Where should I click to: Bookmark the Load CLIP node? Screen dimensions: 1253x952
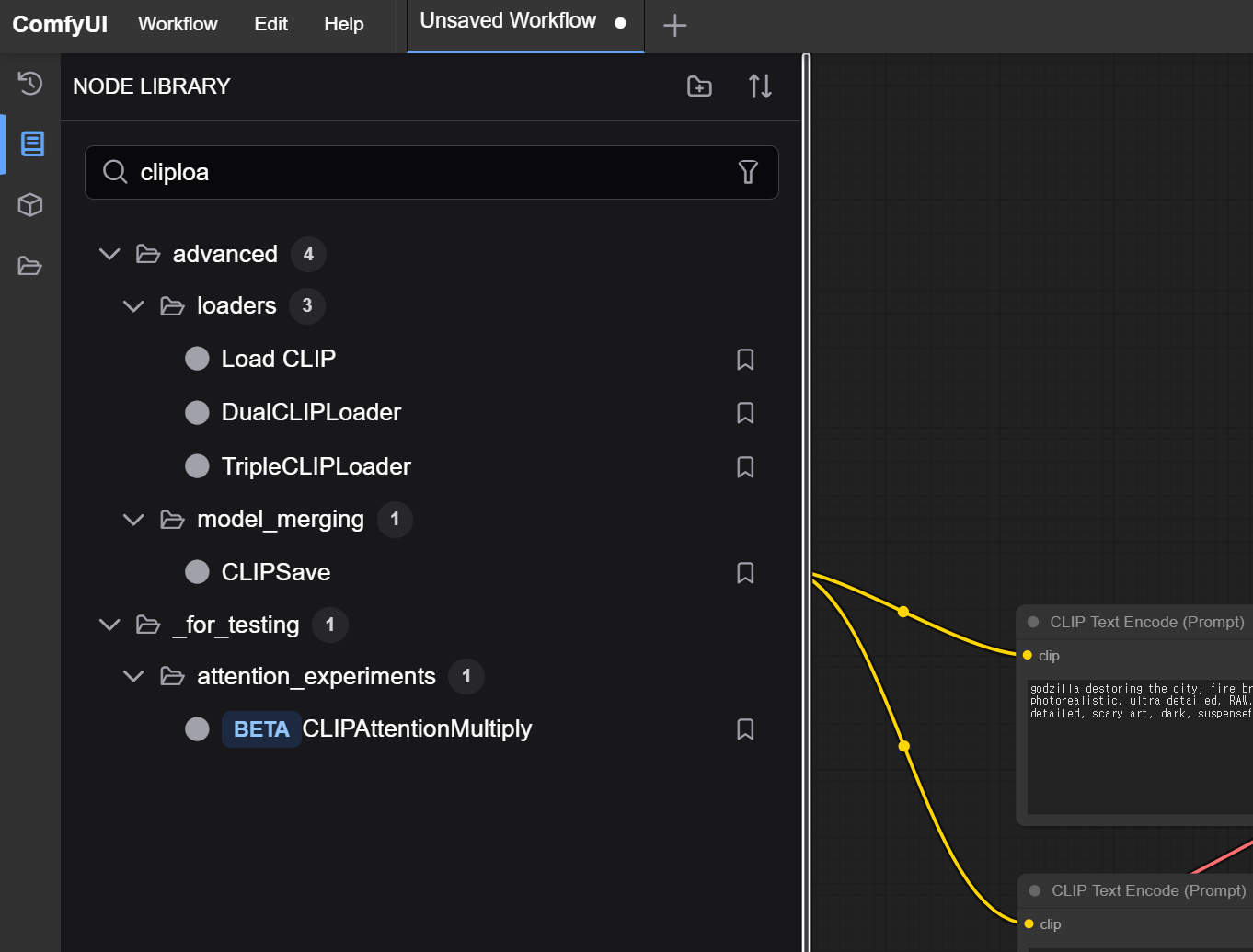point(745,360)
